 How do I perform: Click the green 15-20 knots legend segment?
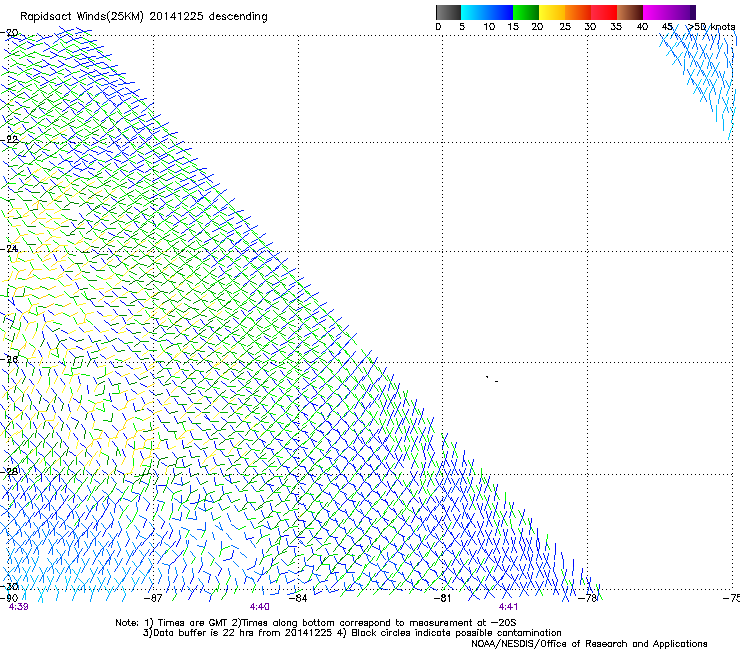click(x=526, y=12)
